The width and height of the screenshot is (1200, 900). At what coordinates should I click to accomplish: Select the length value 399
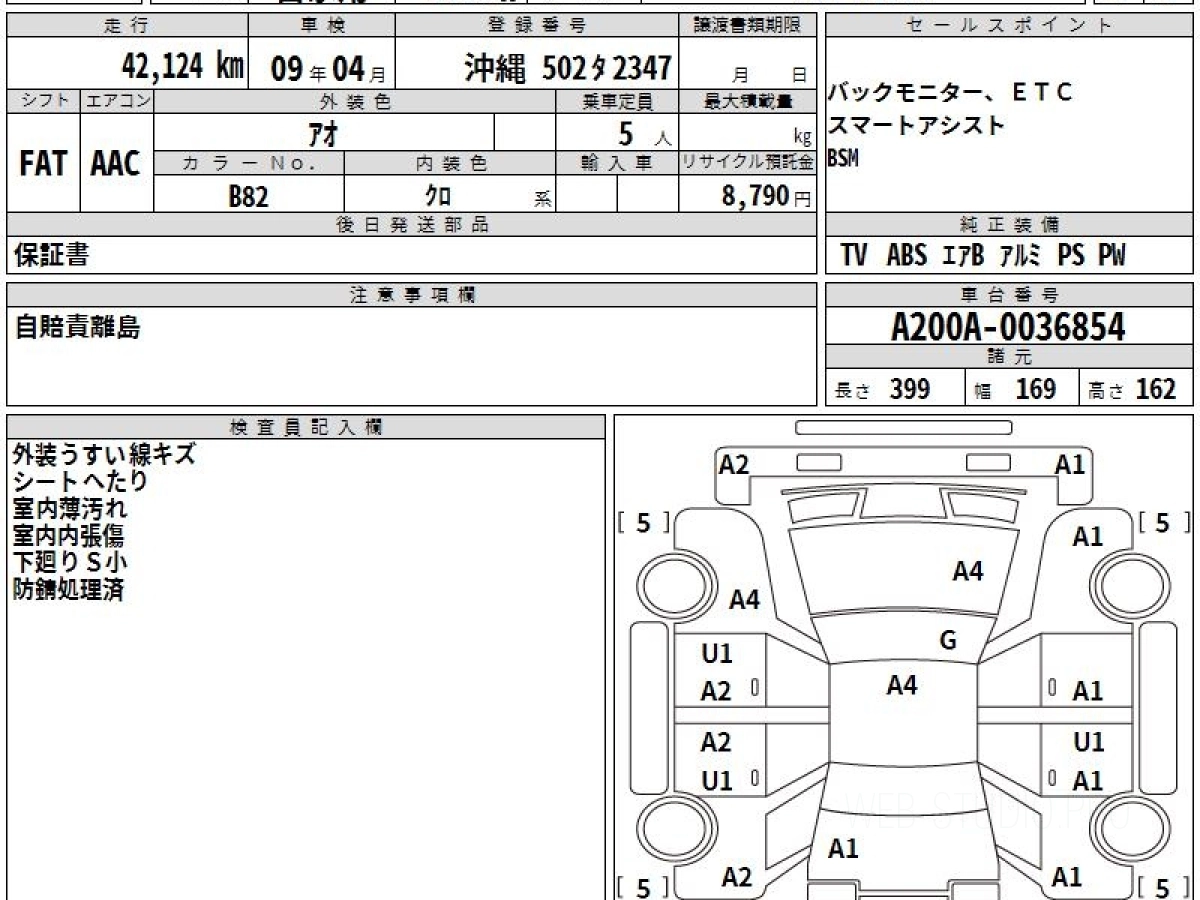coord(910,389)
